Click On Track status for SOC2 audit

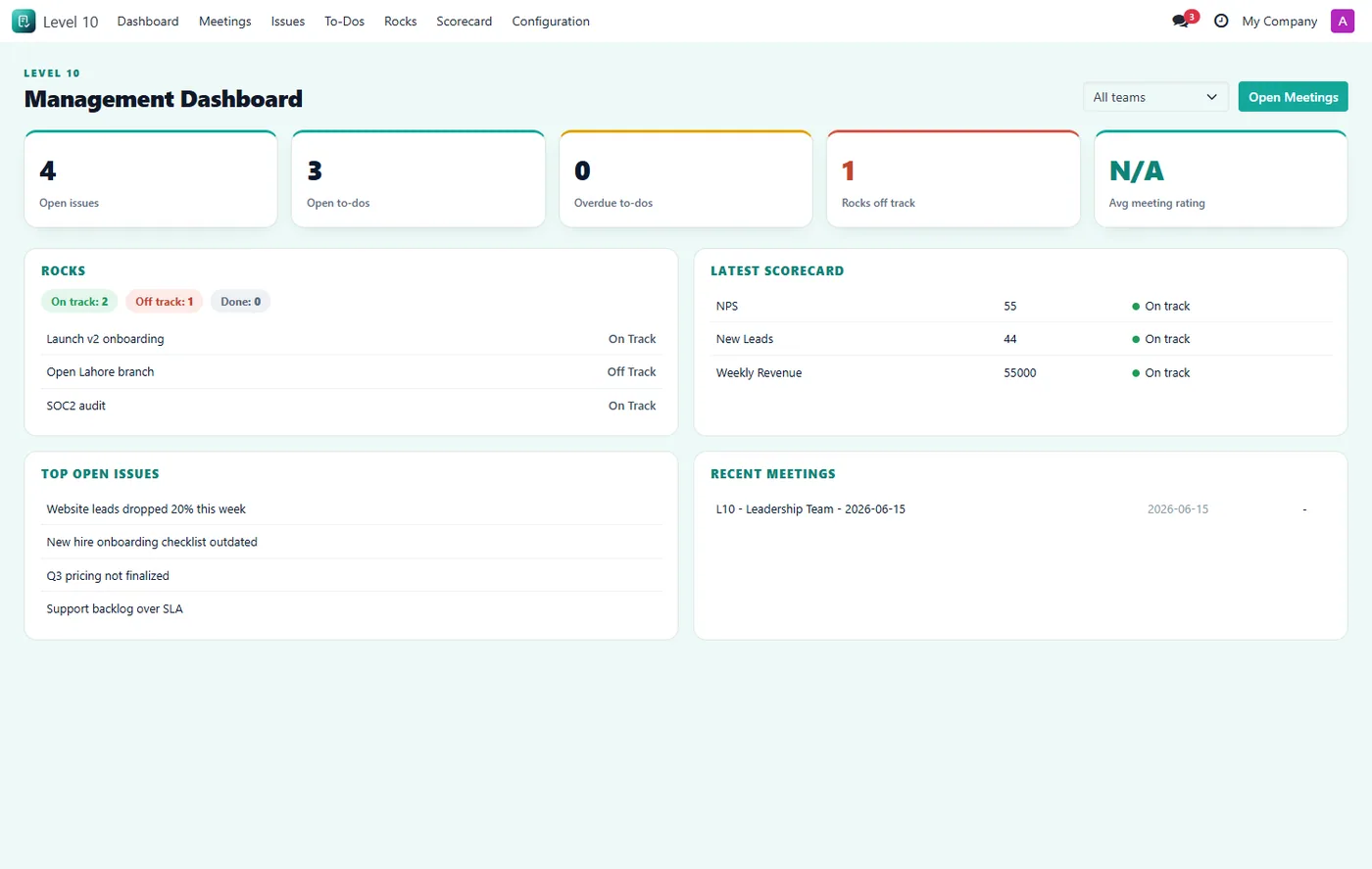click(632, 406)
